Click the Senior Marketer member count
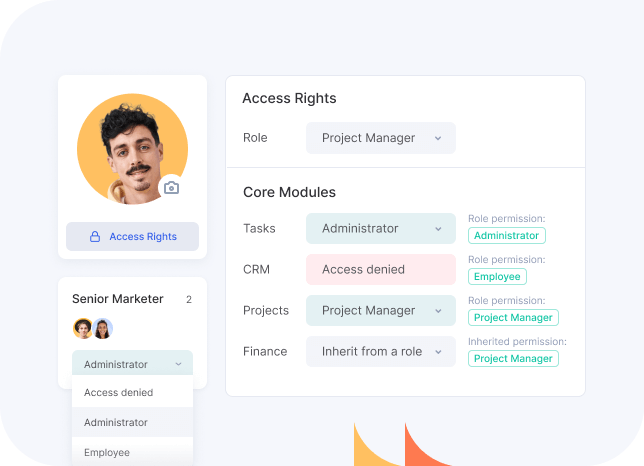The image size is (644, 466). [x=188, y=299]
